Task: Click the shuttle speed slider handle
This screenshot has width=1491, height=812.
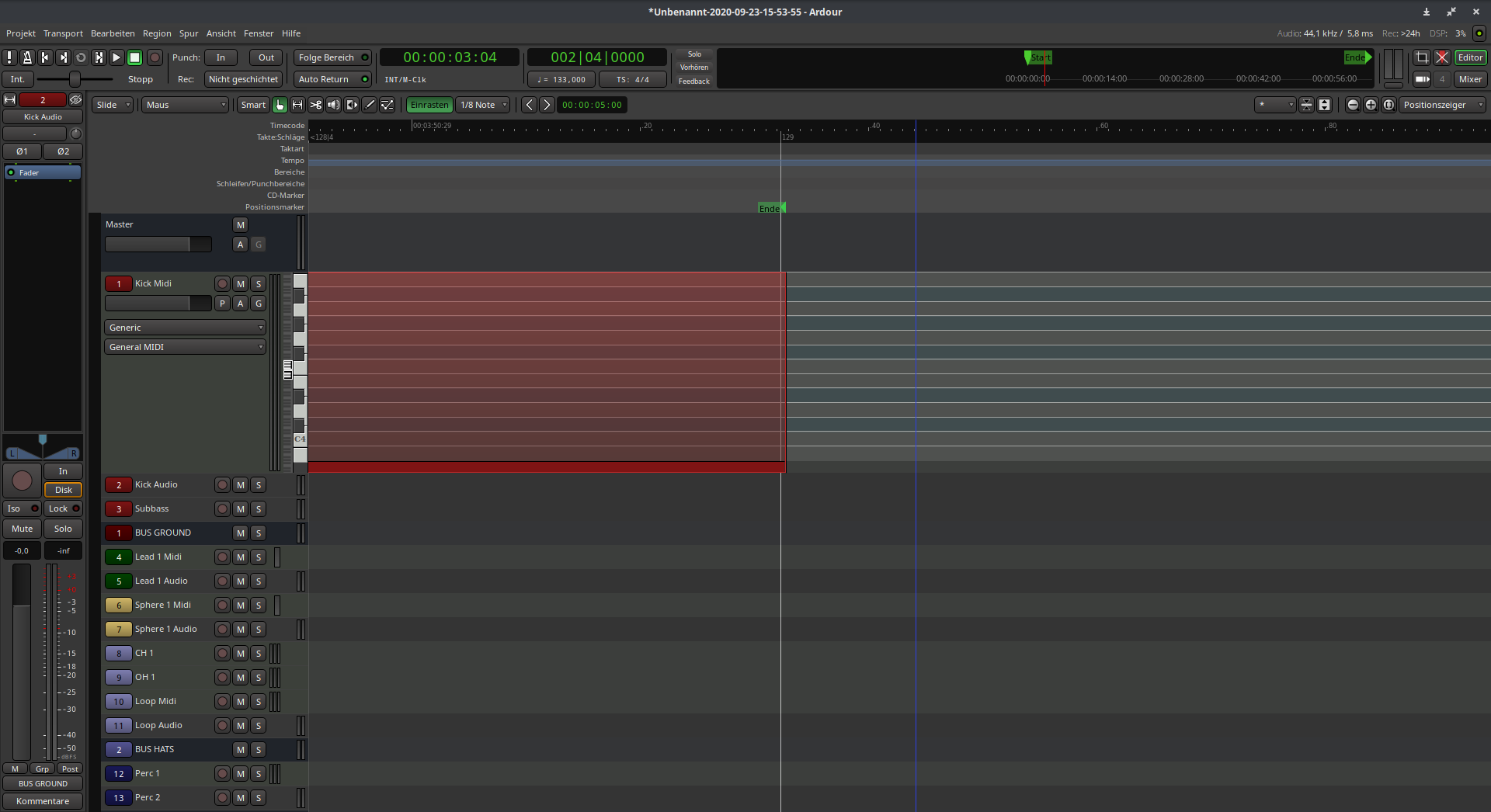Action: 75,79
